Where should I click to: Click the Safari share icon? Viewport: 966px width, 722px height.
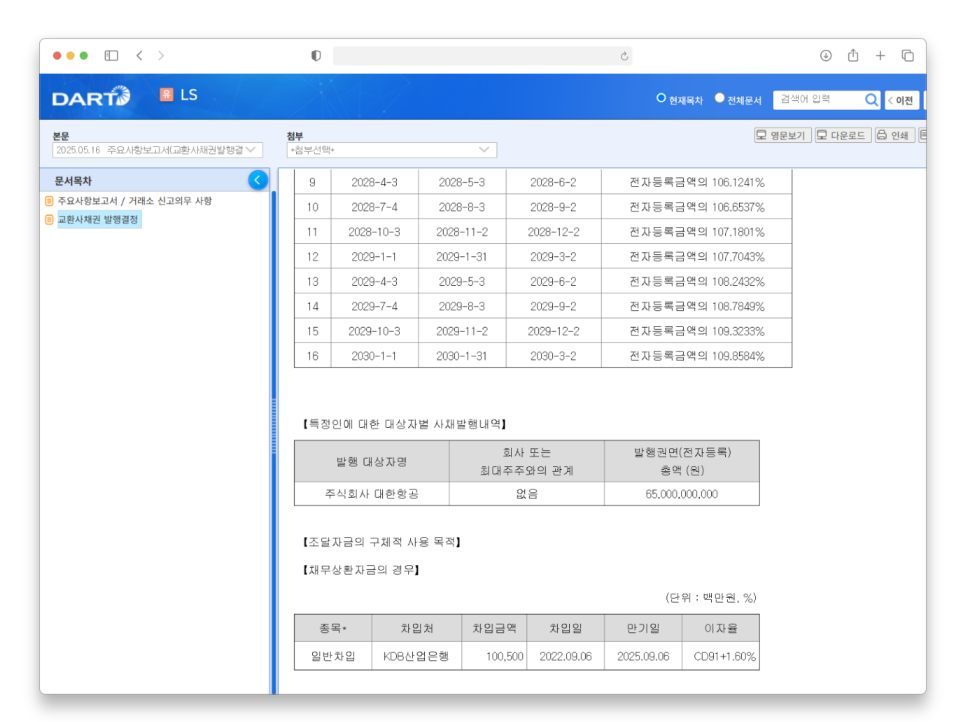[x=853, y=55]
